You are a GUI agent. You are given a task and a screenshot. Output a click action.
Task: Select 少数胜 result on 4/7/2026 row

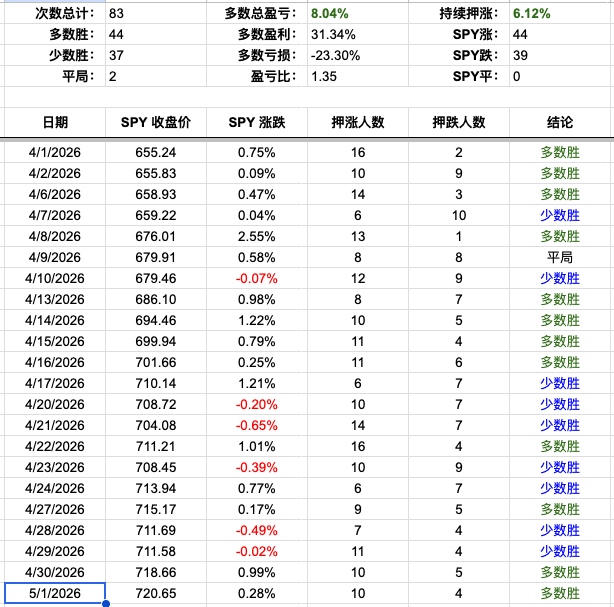560,215
